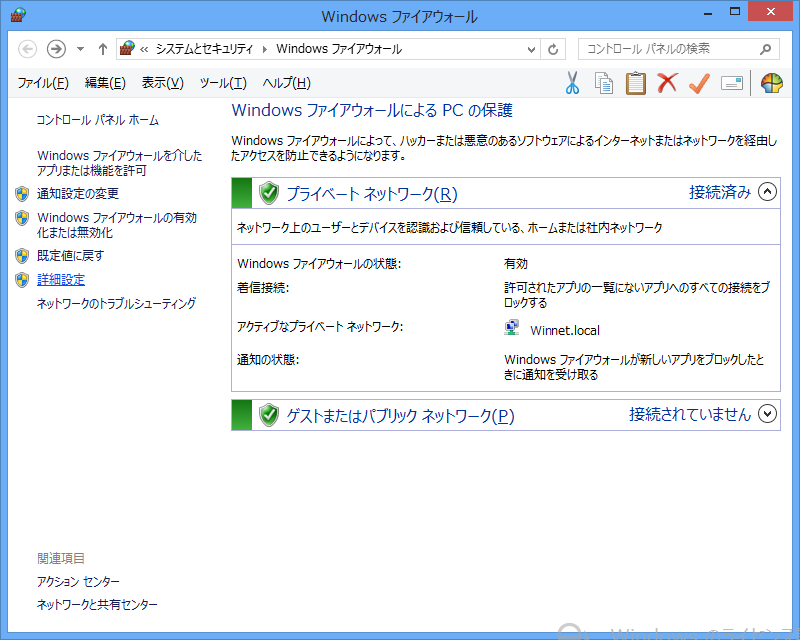Open アクション センター related link
The width and height of the screenshot is (800, 640).
(x=78, y=582)
